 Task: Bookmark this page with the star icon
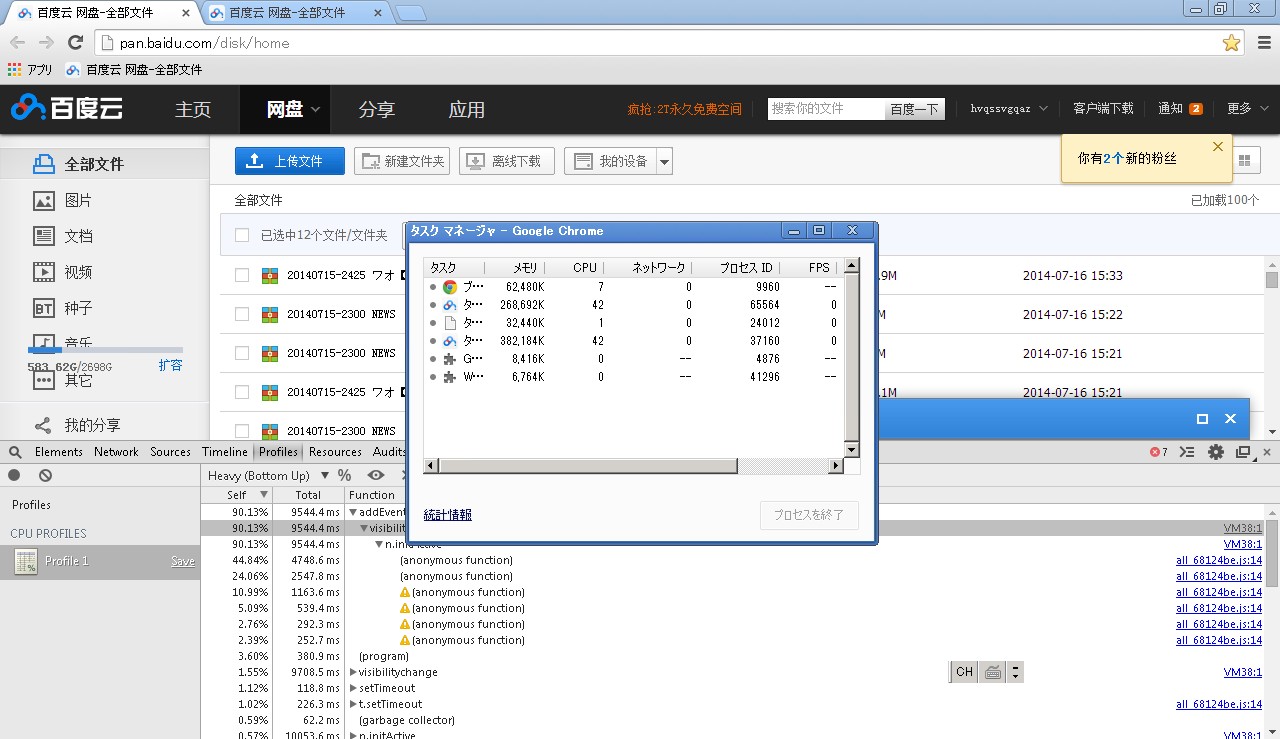coord(1231,43)
